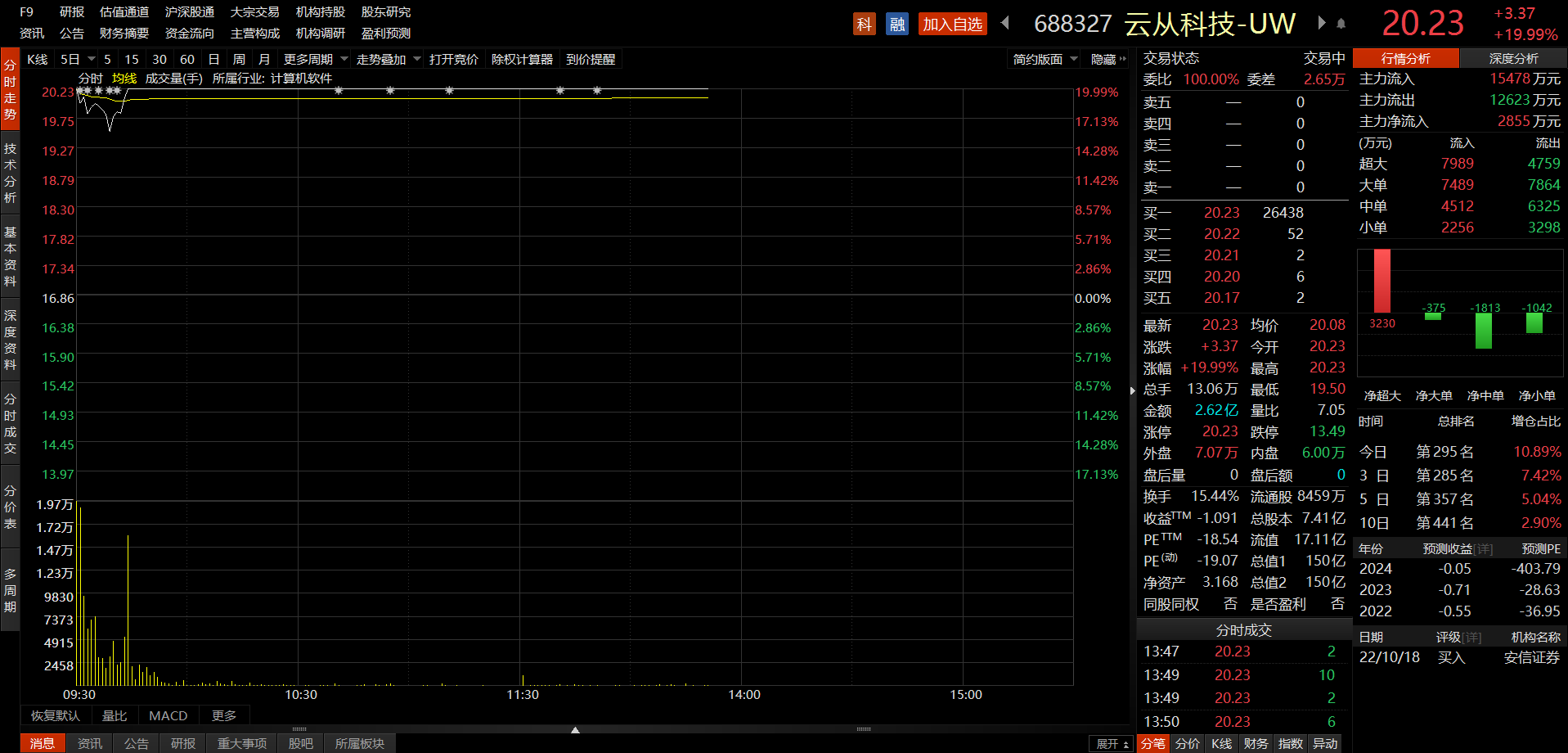Click 隐藏 to hide side panel

click(x=1103, y=59)
